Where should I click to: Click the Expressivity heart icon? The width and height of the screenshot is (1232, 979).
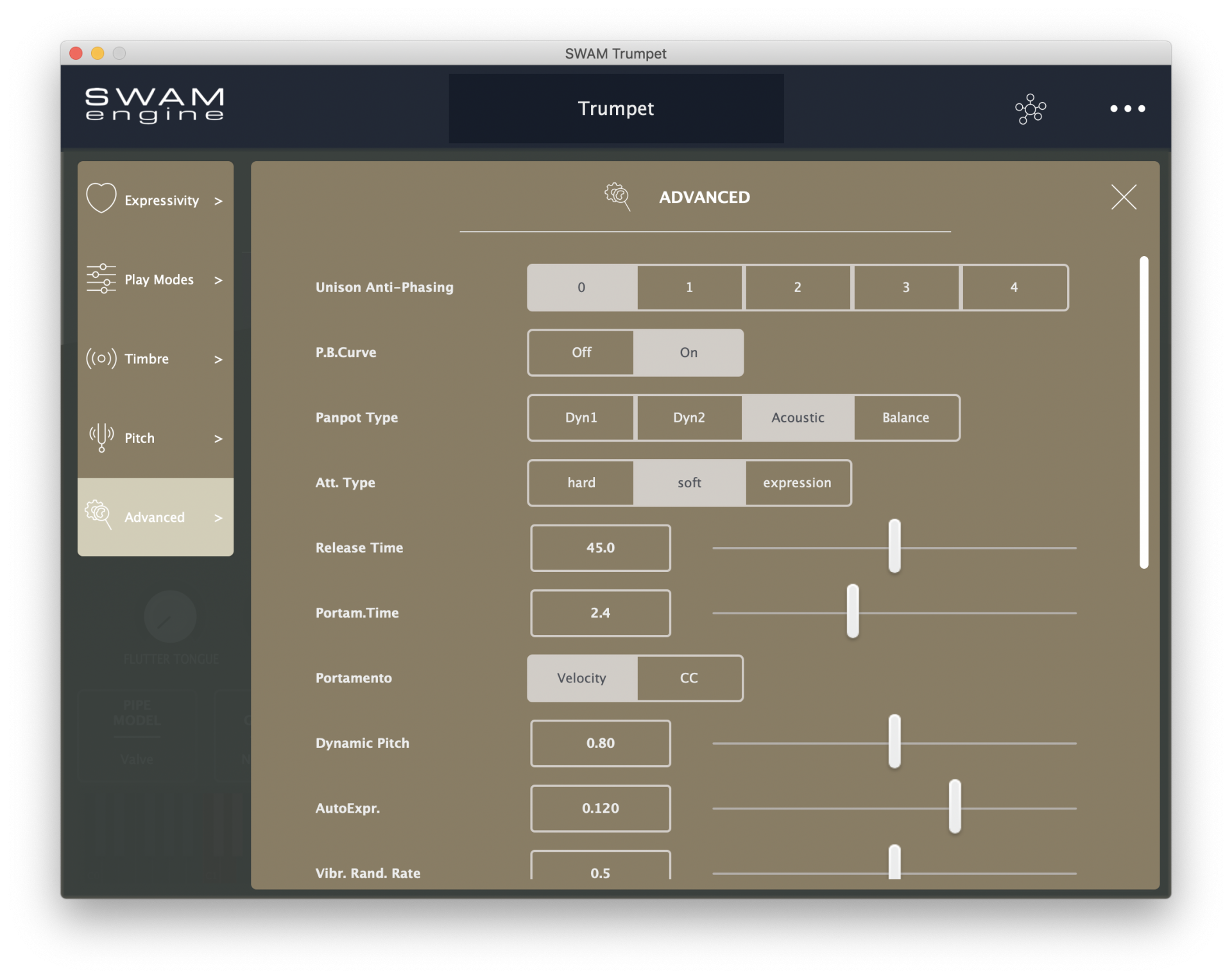(x=101, y=198)
